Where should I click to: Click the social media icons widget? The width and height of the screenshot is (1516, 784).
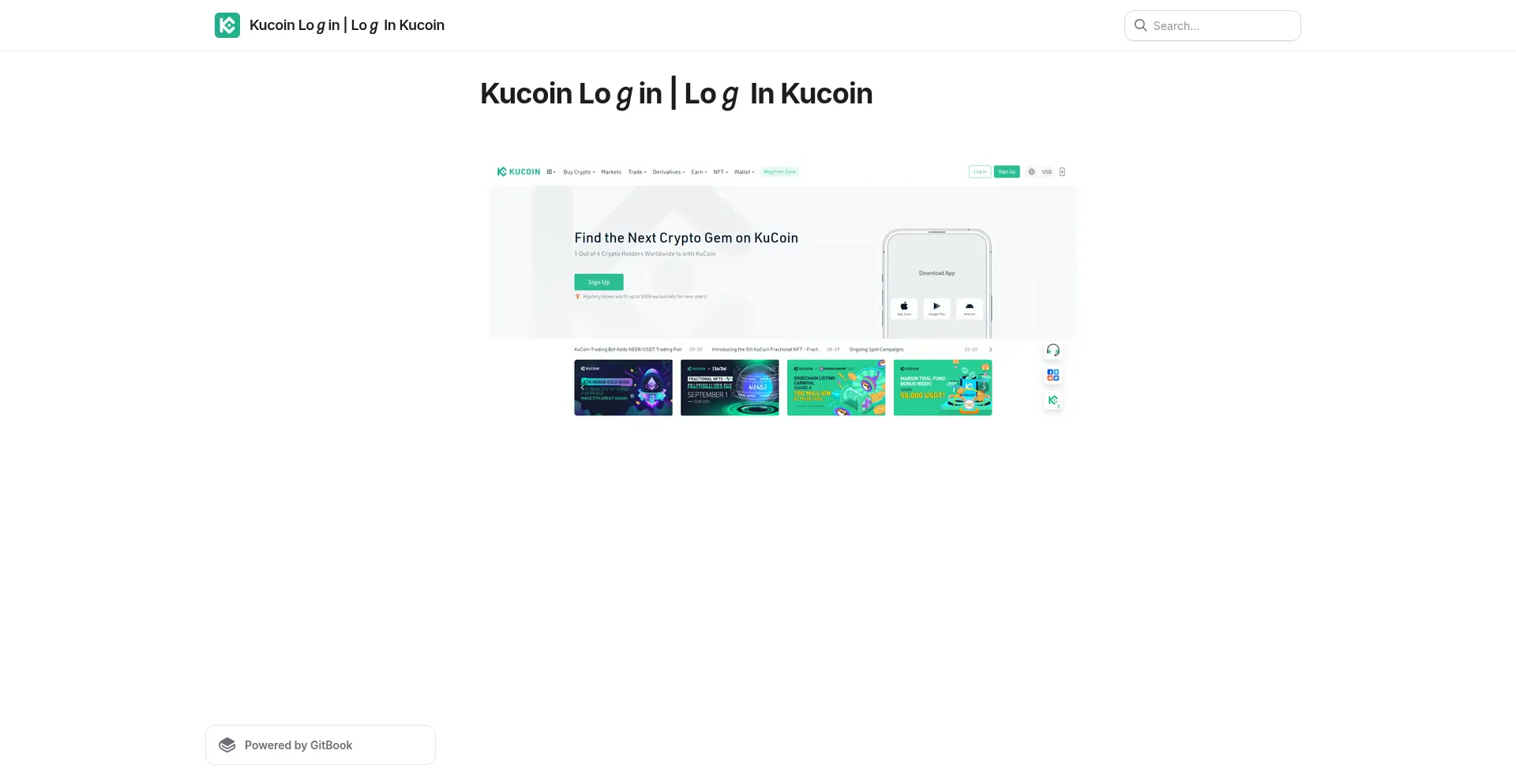coord(1053,375)
